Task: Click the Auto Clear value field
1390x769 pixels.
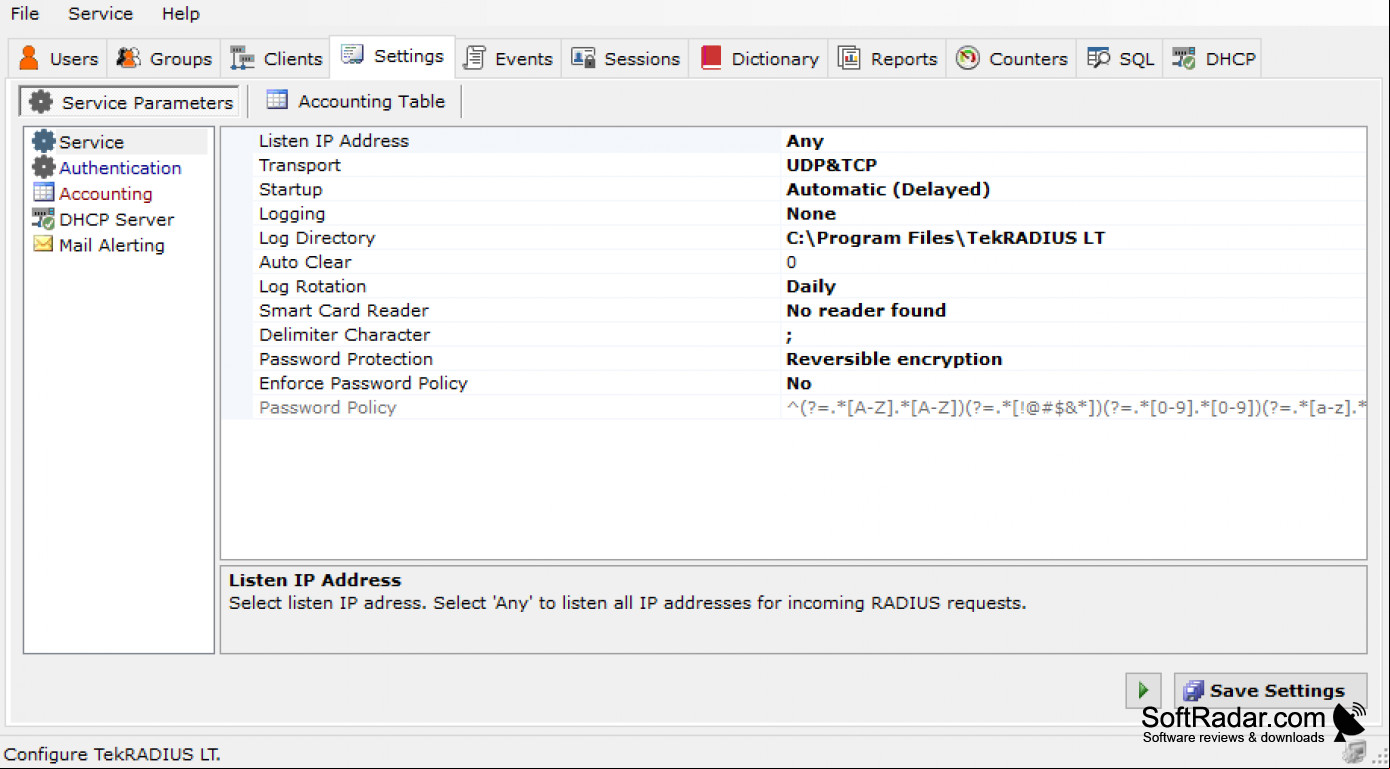Action: point(1073,262)
